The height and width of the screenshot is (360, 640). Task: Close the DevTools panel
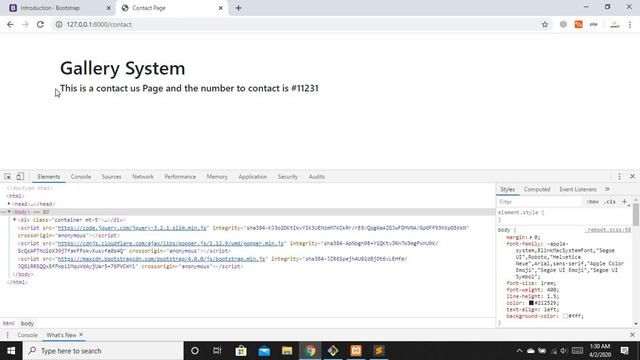(632, 176)
